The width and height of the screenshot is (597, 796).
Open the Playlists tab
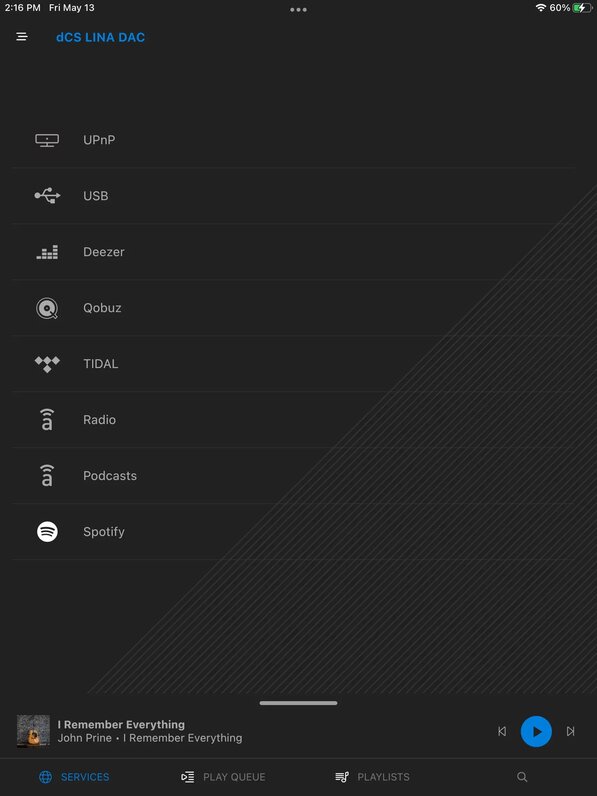click(x=372, y=777)
